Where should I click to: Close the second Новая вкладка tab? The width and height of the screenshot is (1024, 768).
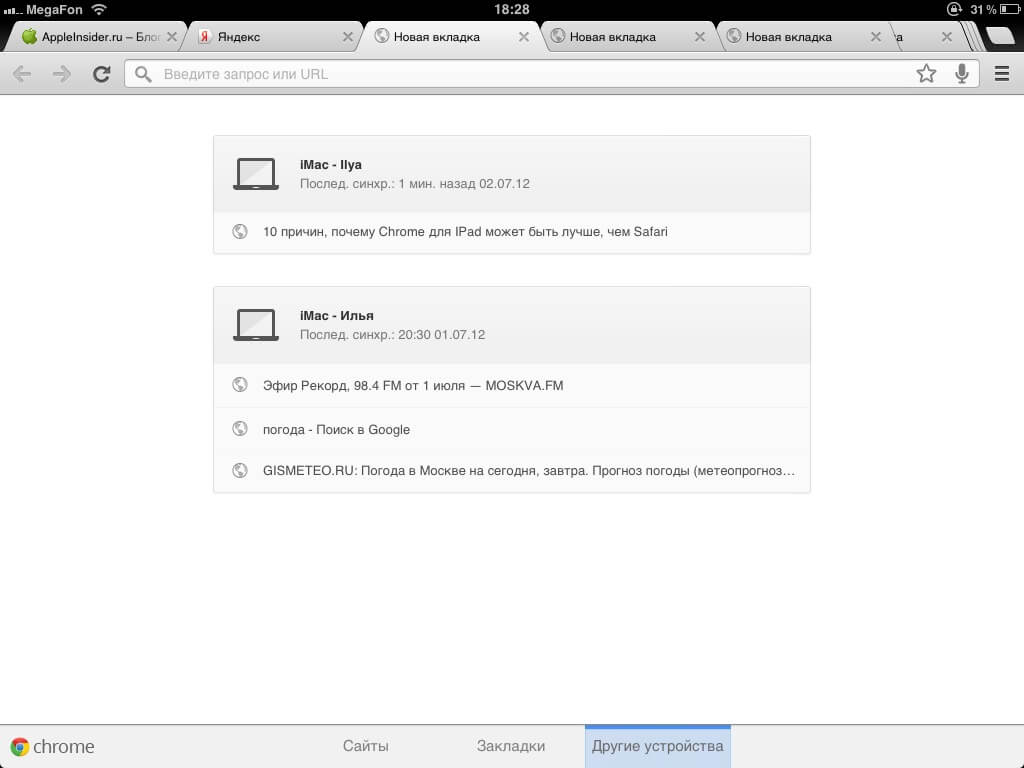coord(700,37)
